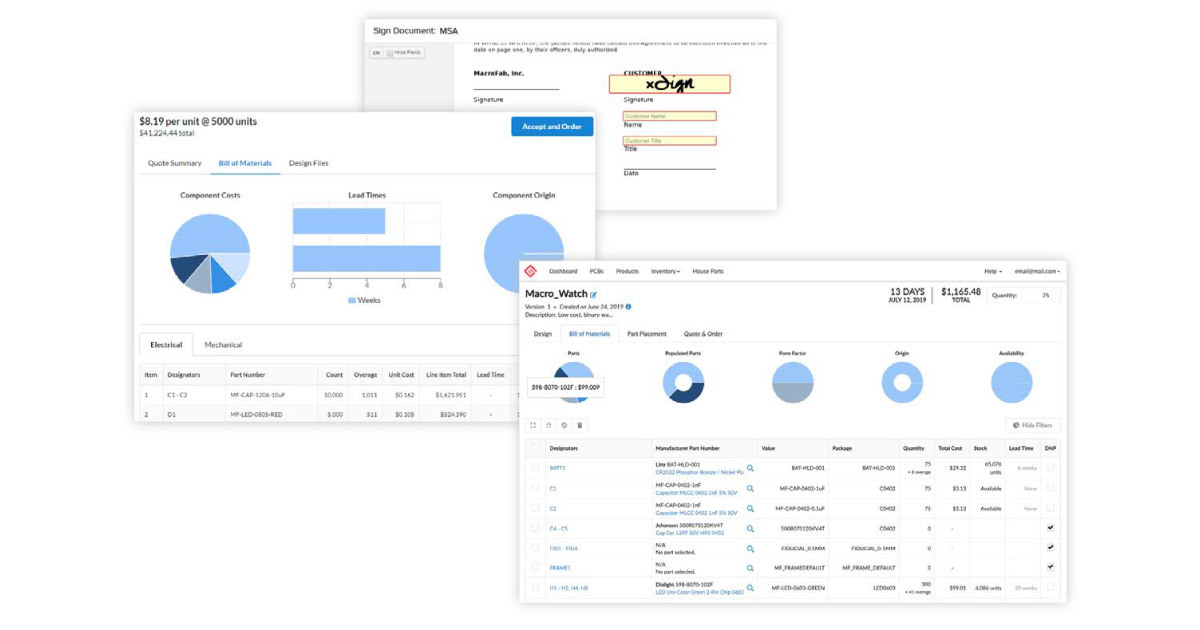Viewport: 1200px width, 630px height.
Task: Click the pencil icon to rename Macro_Watch
Action: (592, 294)
